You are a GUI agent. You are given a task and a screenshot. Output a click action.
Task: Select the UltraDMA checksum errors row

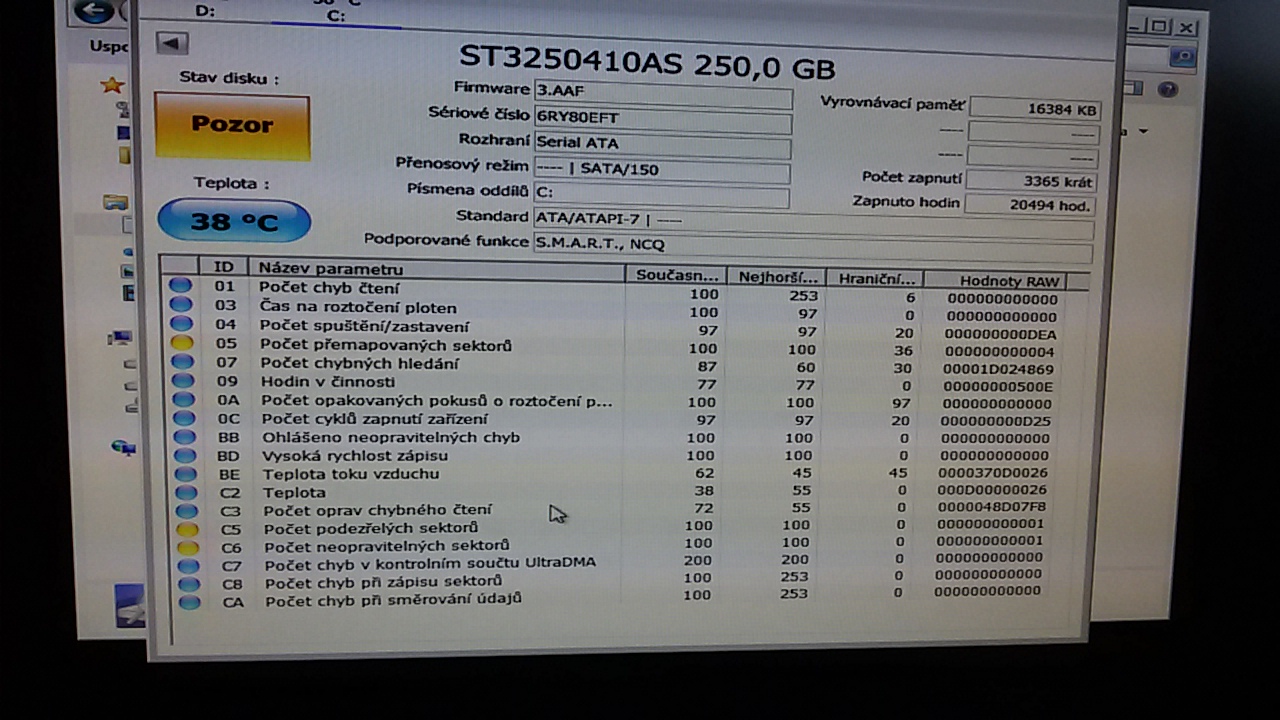tap(624, 563)
